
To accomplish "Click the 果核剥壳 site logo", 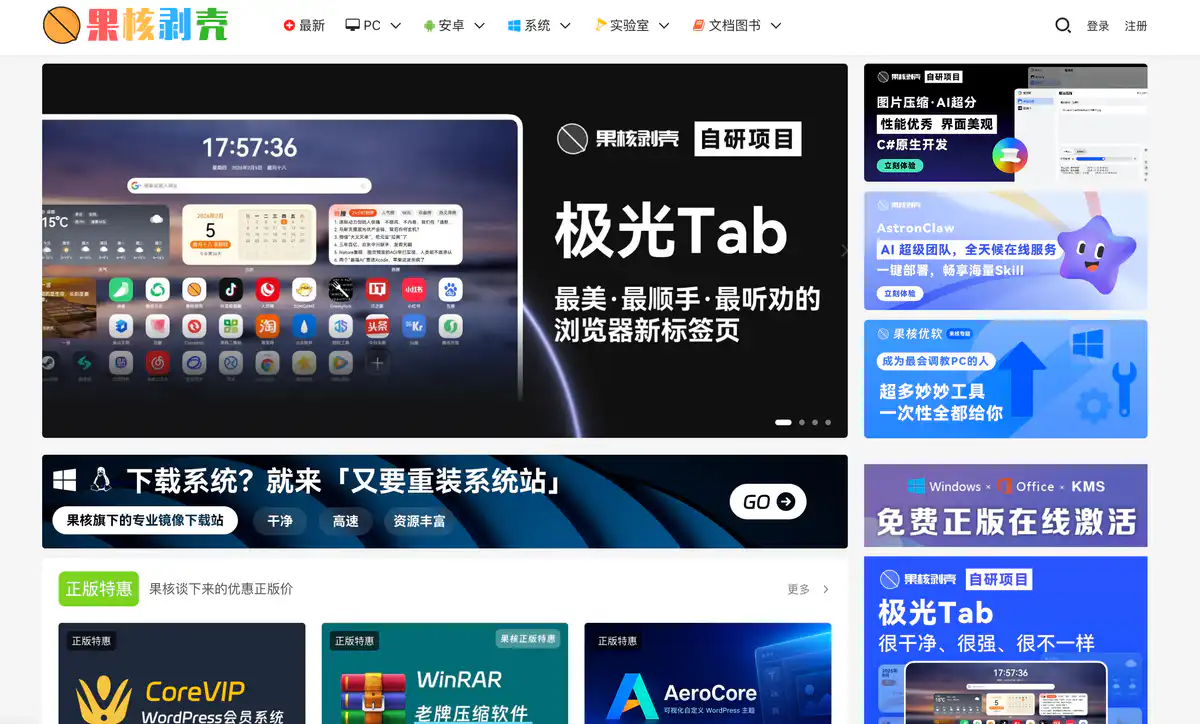I will (136, 25).
